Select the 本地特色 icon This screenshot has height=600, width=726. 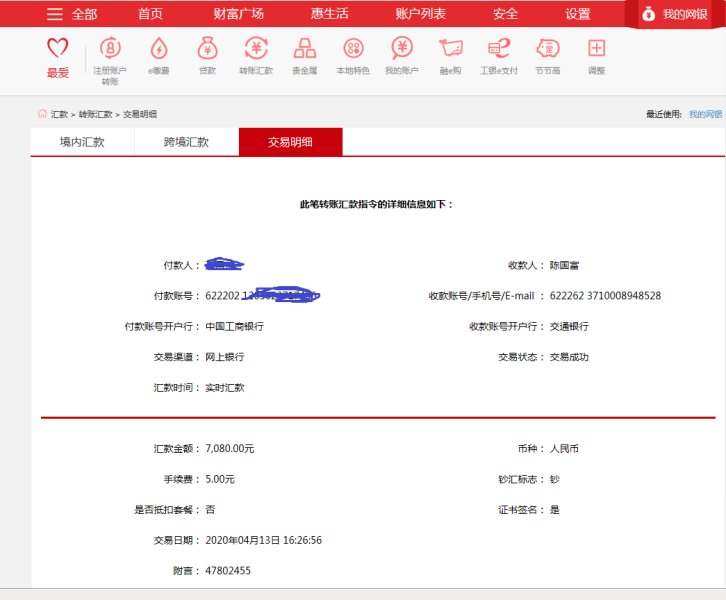tap(353, 50)
